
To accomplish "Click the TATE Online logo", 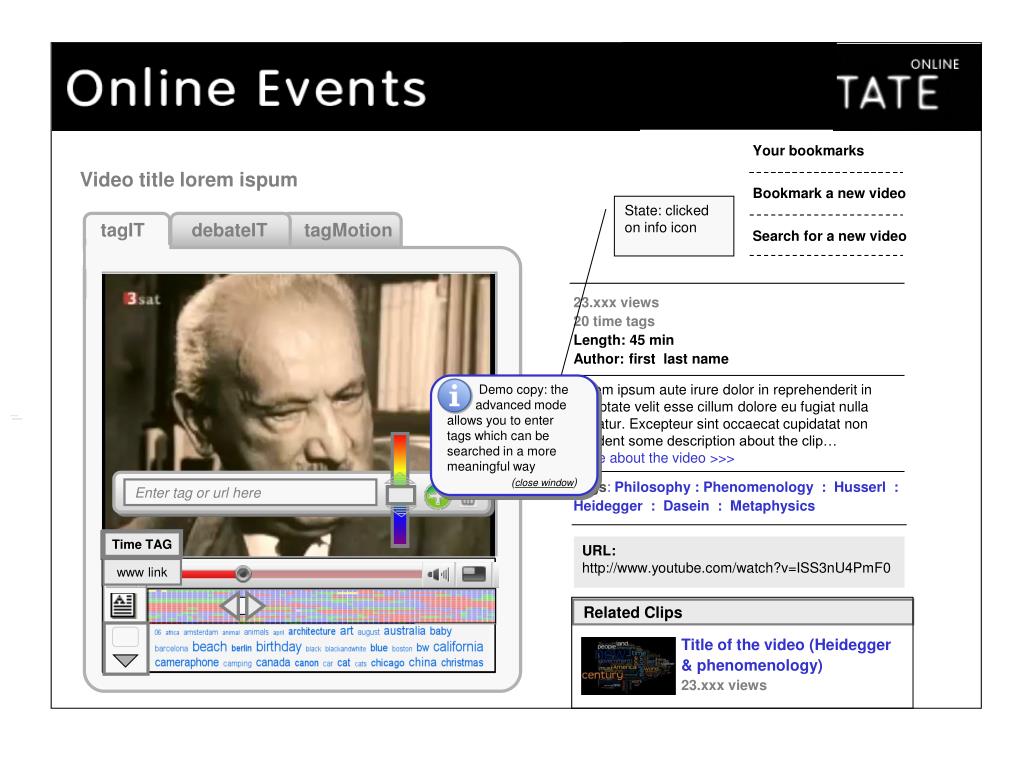I will coord(897,87).
